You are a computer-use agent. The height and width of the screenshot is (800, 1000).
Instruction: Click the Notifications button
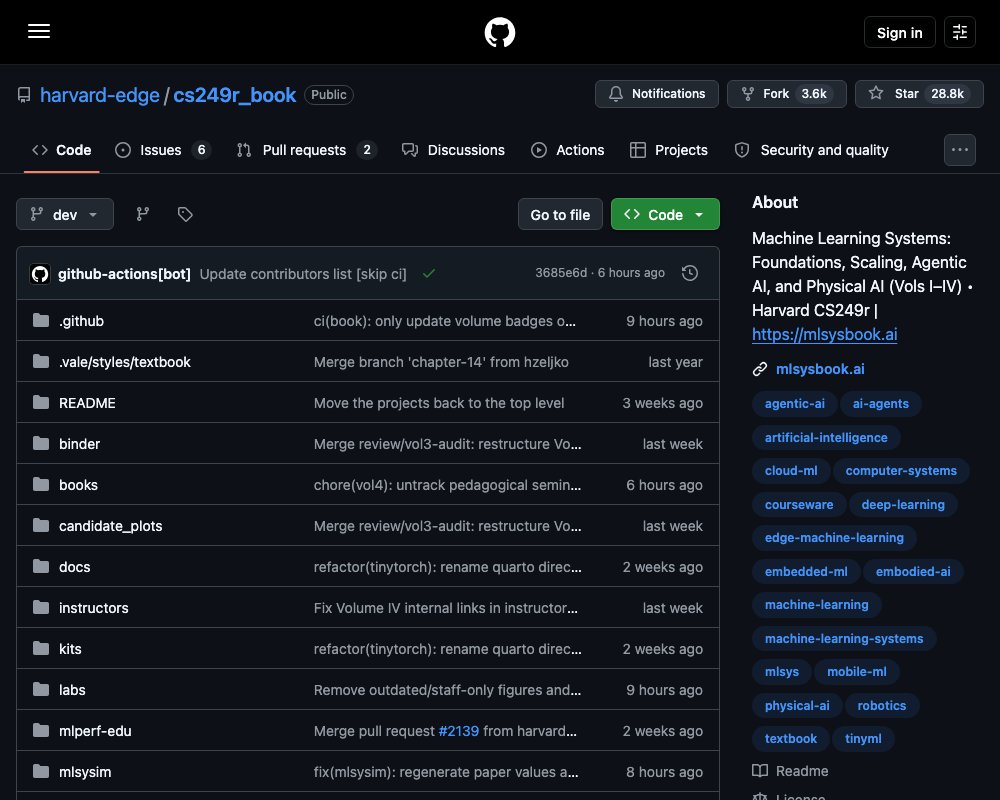coord(656,94)
